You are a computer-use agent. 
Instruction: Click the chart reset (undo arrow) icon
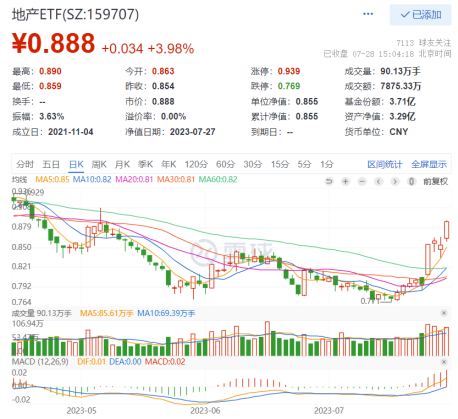(329, 181)
